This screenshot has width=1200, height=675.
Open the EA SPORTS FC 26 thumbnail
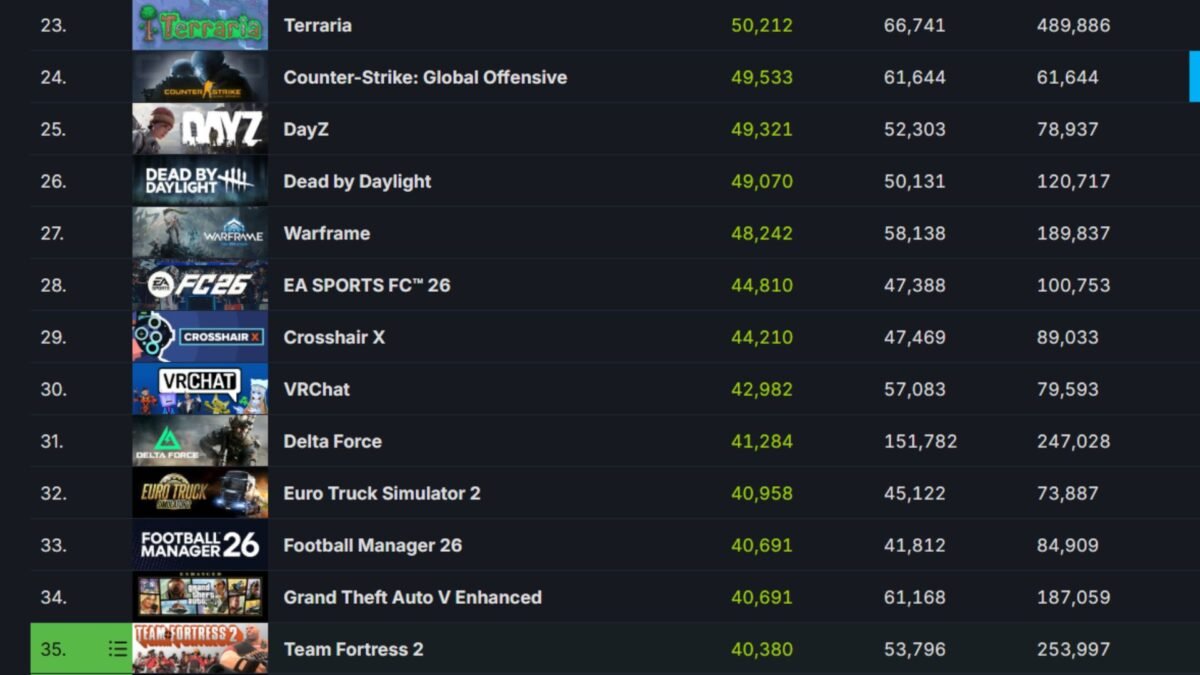pos(200,285)
